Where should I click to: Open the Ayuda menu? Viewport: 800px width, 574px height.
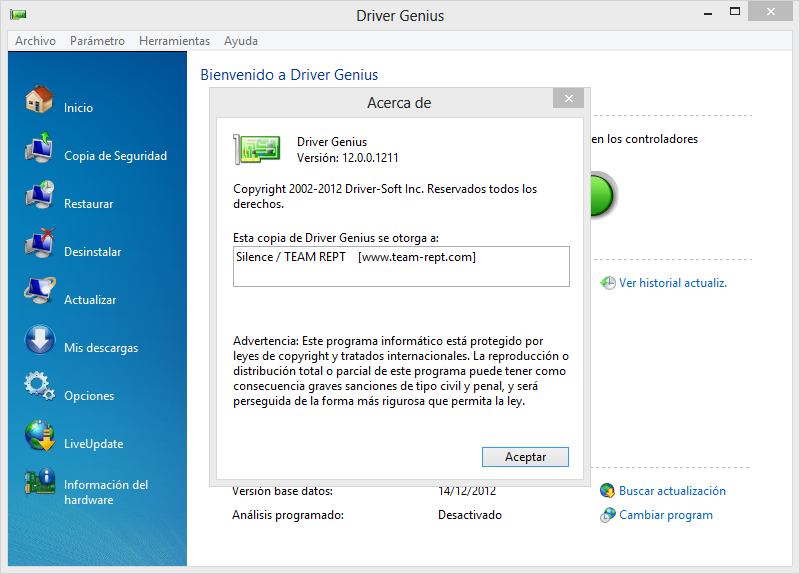[x=241, y=41]
